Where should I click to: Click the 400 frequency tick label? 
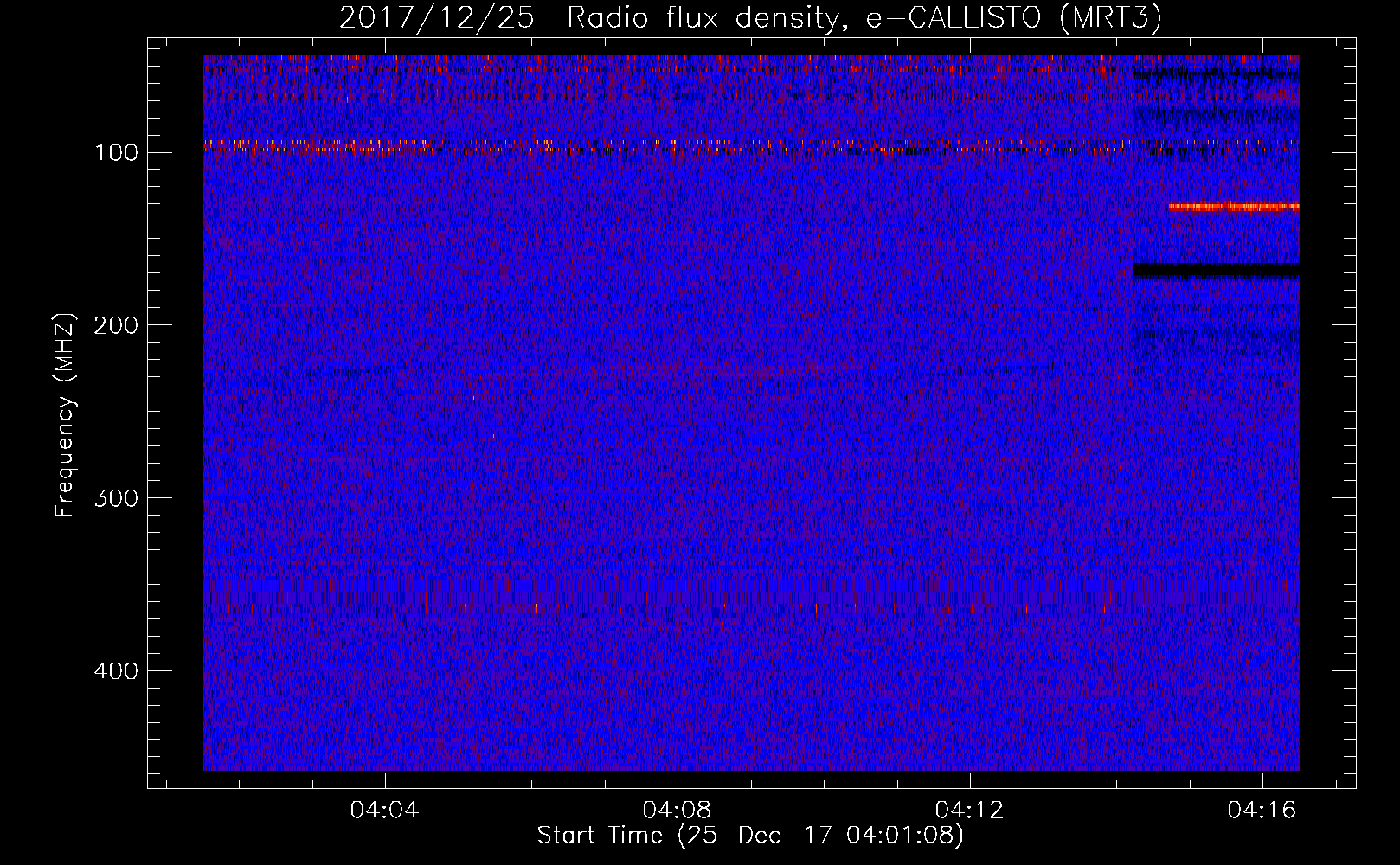click(x=117, y=671)
